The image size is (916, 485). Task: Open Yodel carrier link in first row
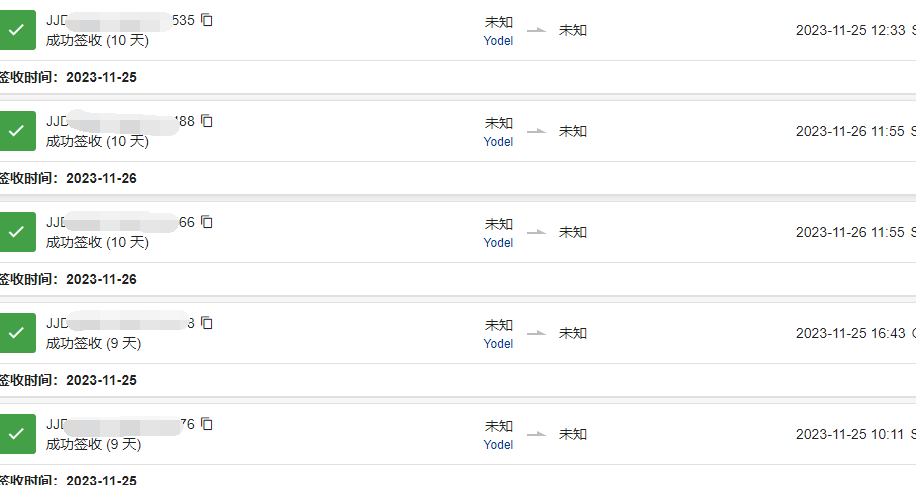point(498,41)
